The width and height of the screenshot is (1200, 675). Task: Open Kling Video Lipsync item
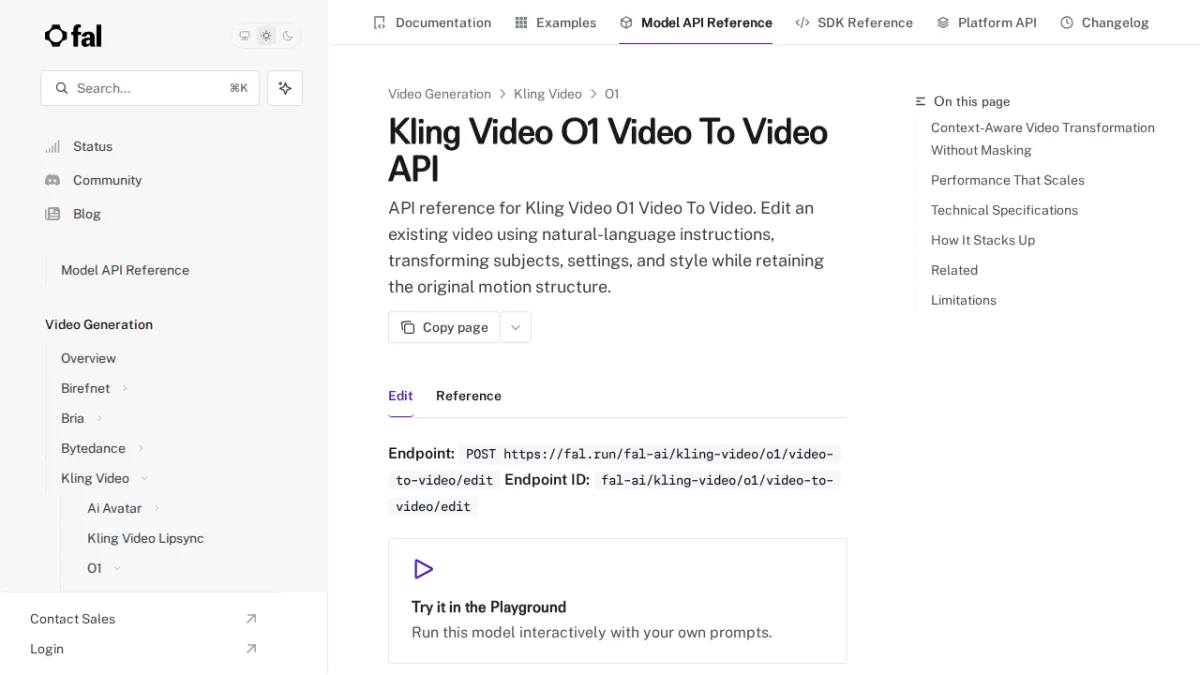coord(146,538)
